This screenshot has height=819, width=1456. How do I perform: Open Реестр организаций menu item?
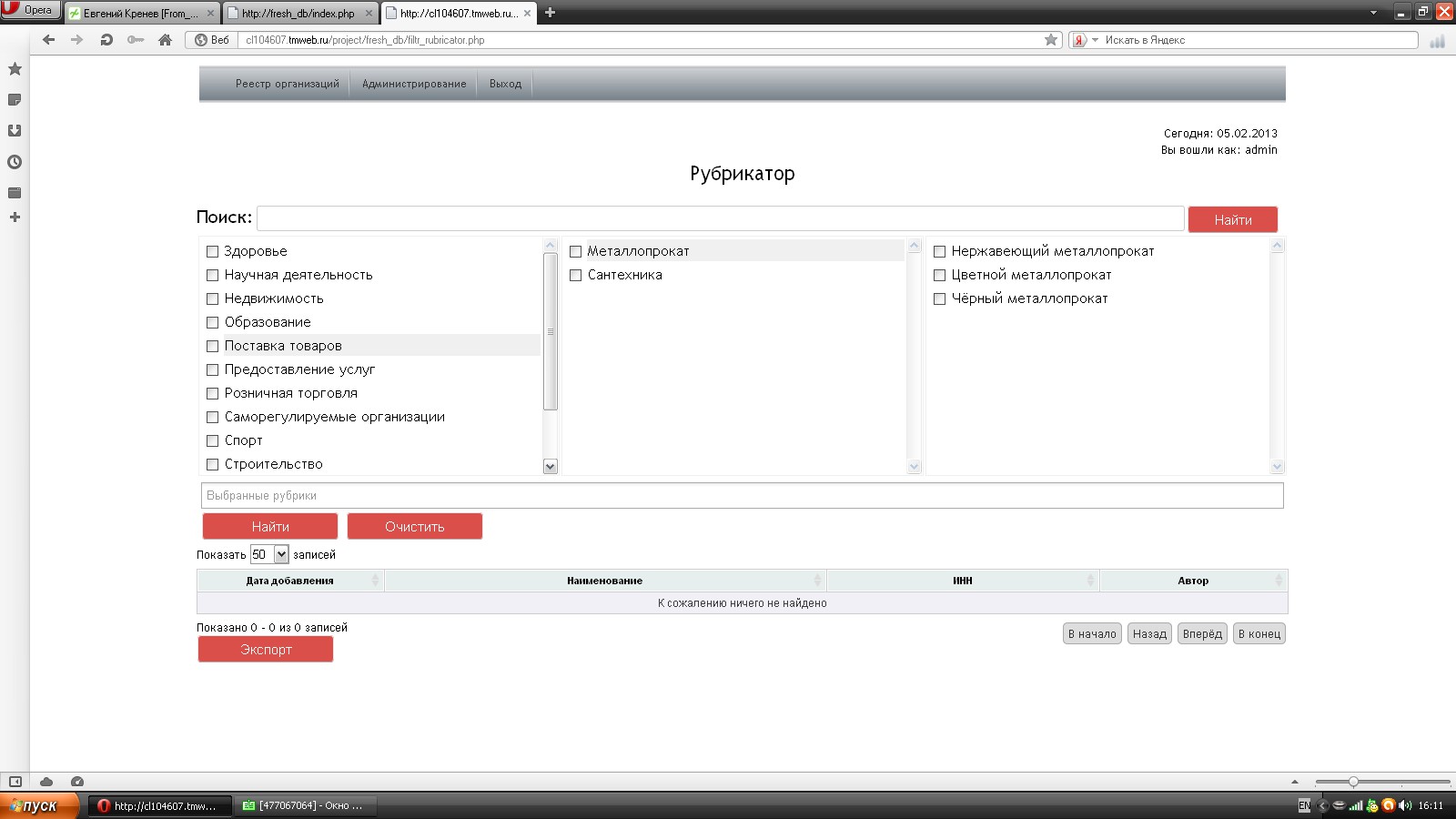(288, 84)
